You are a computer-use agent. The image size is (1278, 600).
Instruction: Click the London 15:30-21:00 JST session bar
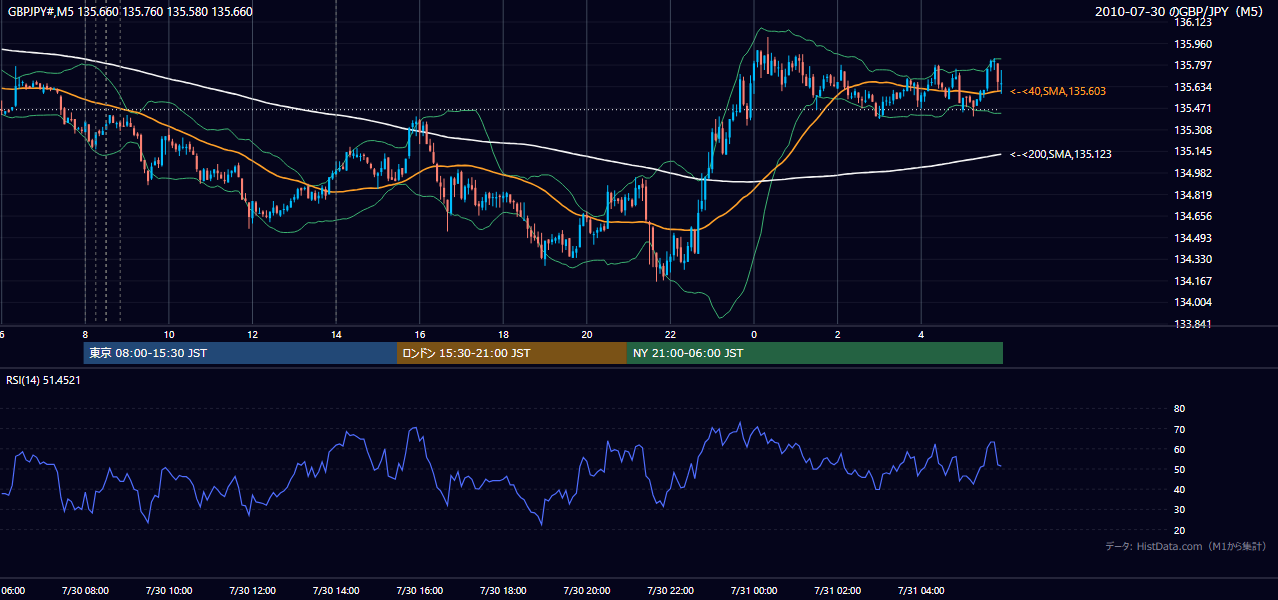point(512,353)
